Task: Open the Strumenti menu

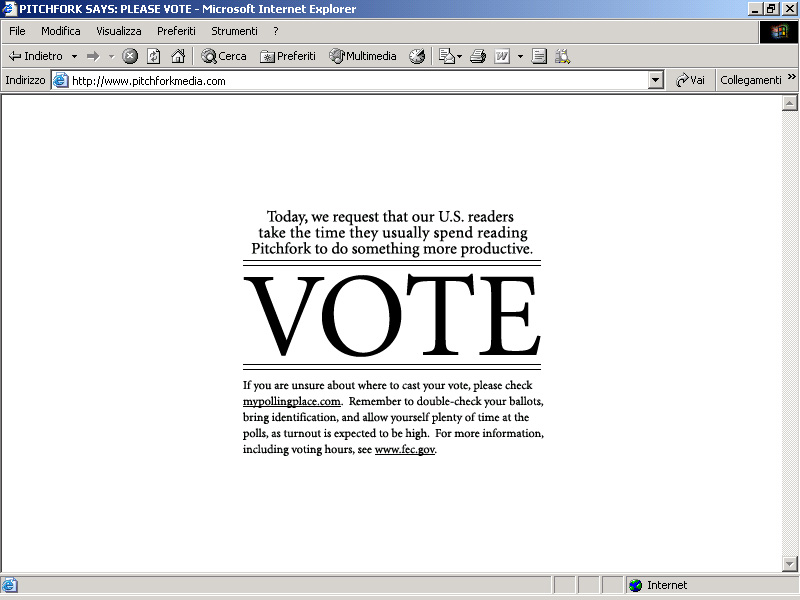Action: [234, 31]
